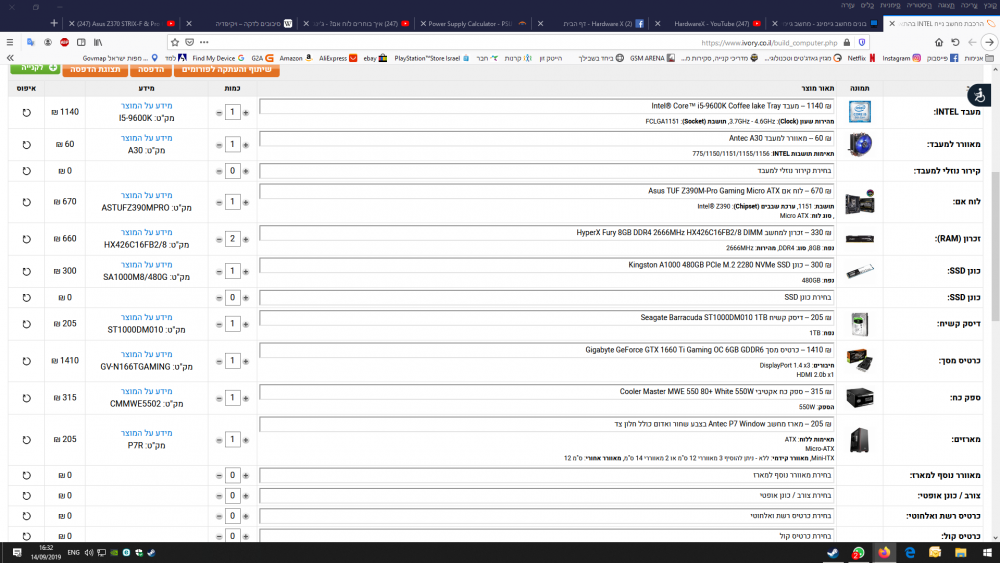This screenshot has height=563, width=1000.
Task: Click the הדפסה print button
Action: pyautogui.click(x=151, y=69)
